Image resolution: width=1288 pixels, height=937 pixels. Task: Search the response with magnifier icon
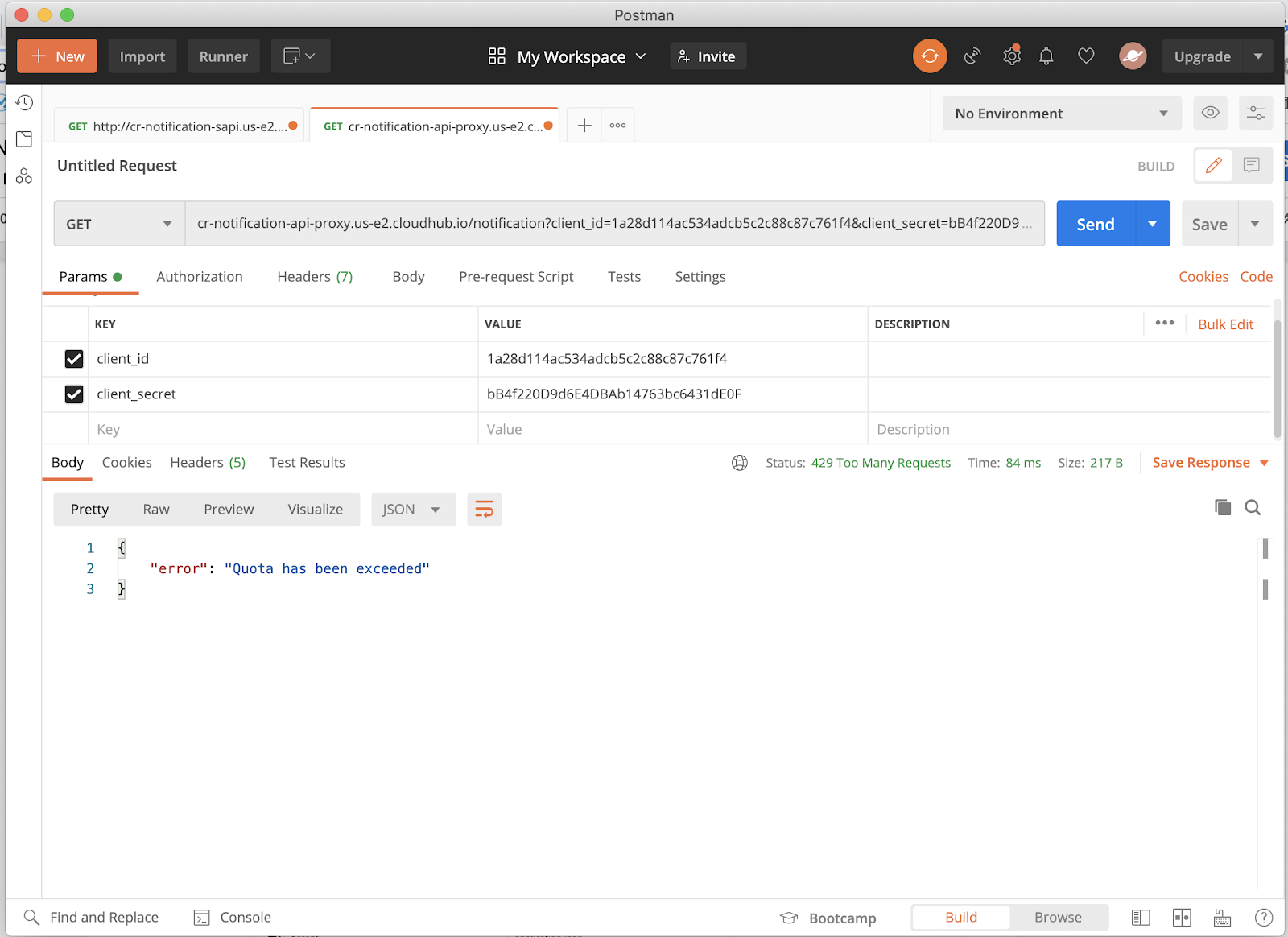tap(1253, 507)
